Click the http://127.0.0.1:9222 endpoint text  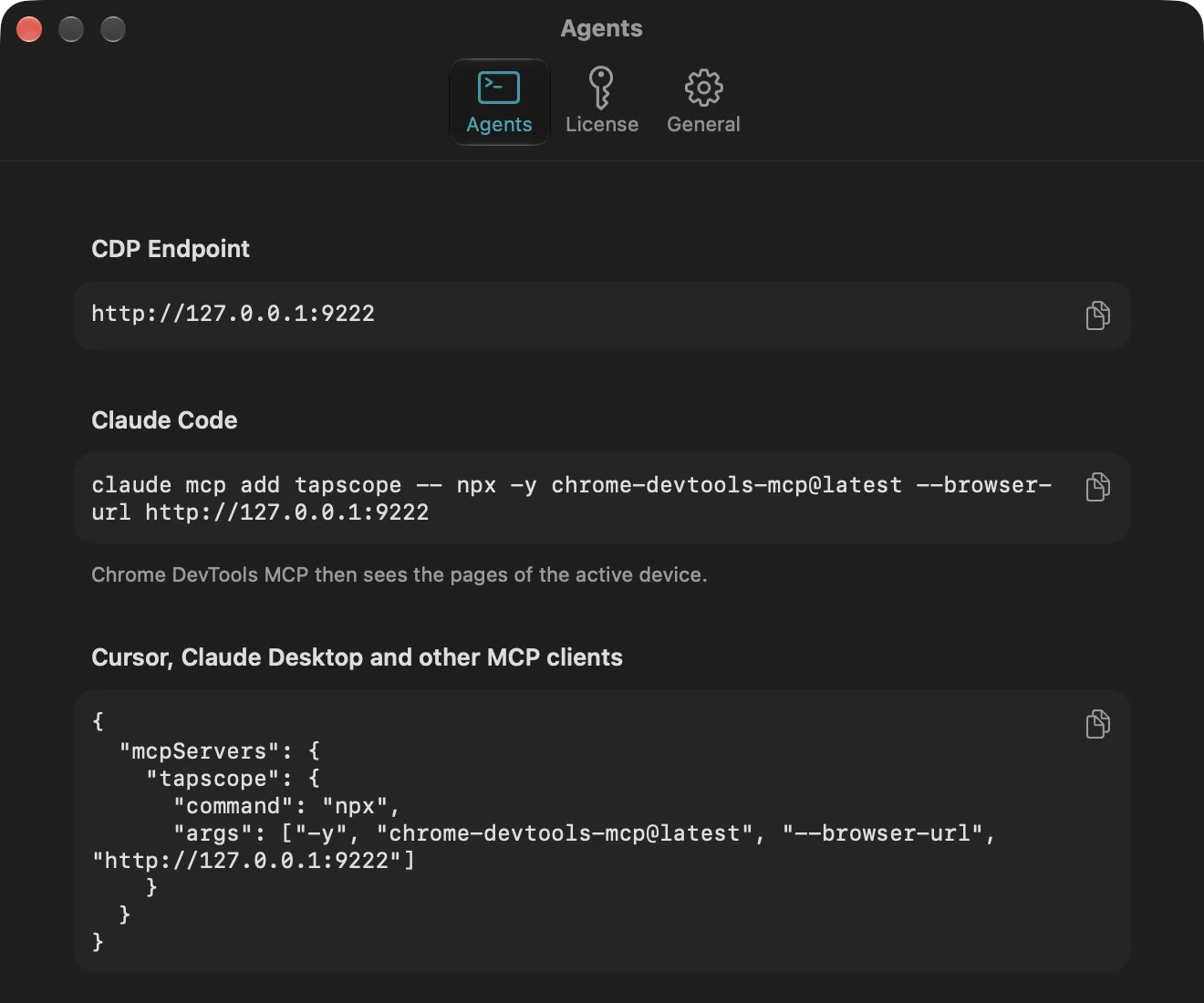[x=233, y=314]
